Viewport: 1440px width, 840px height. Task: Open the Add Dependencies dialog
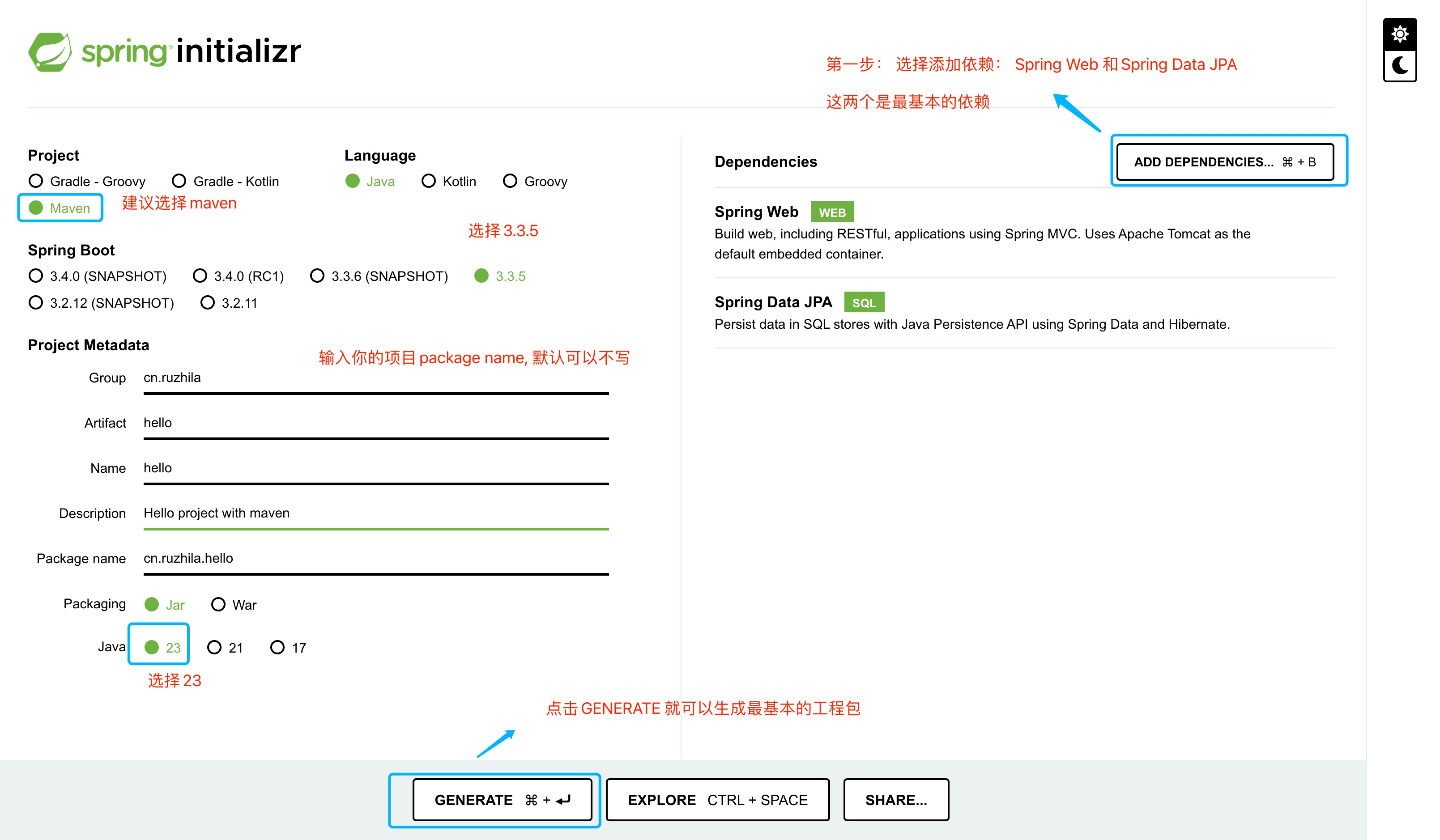click(1225, 162)
